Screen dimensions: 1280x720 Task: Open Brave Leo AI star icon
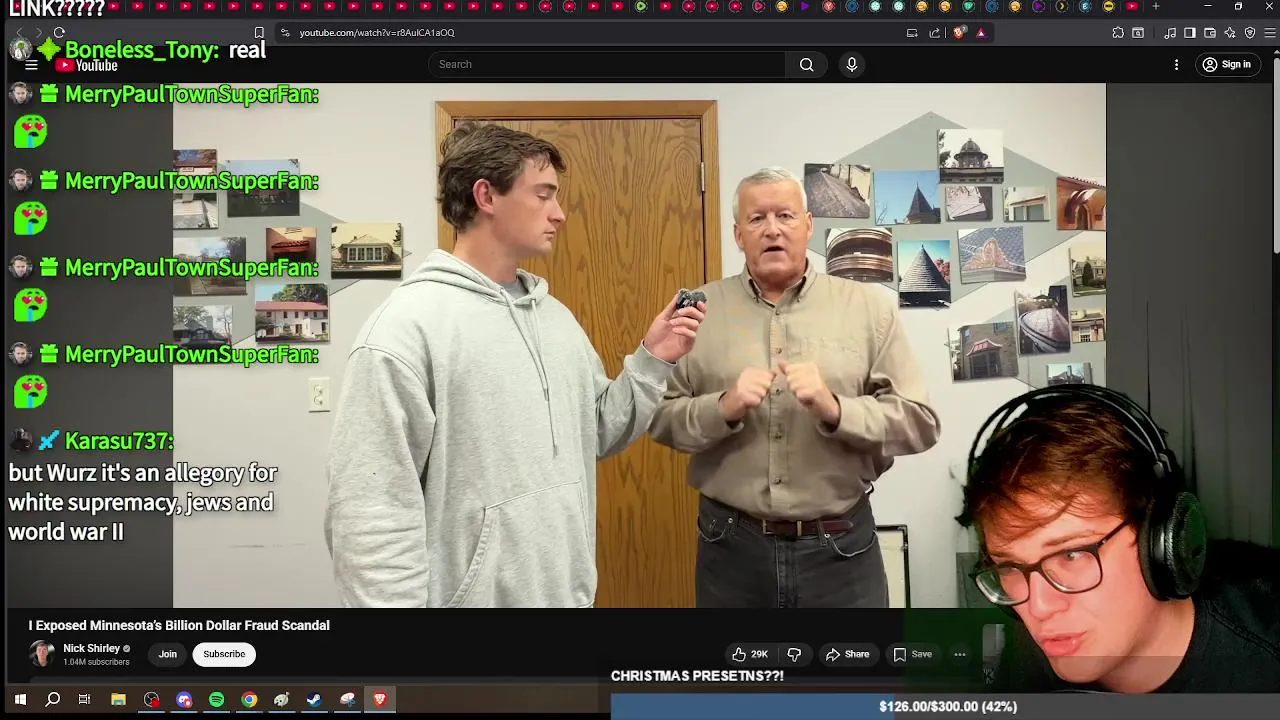(1230, 33)
